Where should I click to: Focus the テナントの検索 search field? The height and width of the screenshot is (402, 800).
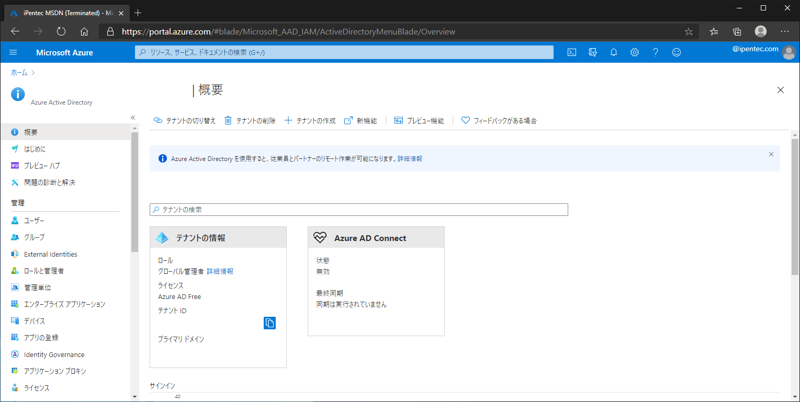(359, 210)
